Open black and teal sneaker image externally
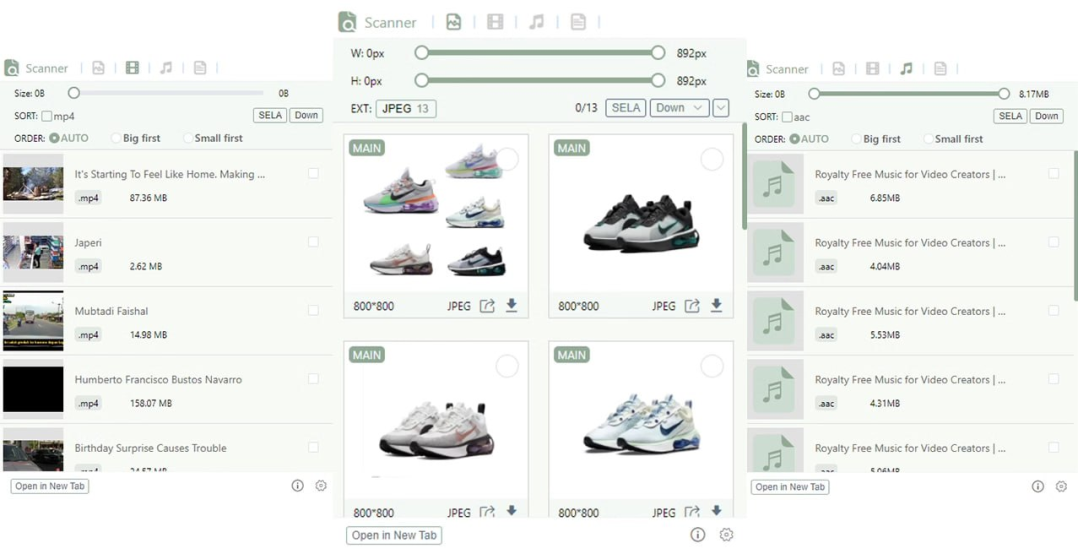This screenshot has height=554, width=1078. (692, 306)
